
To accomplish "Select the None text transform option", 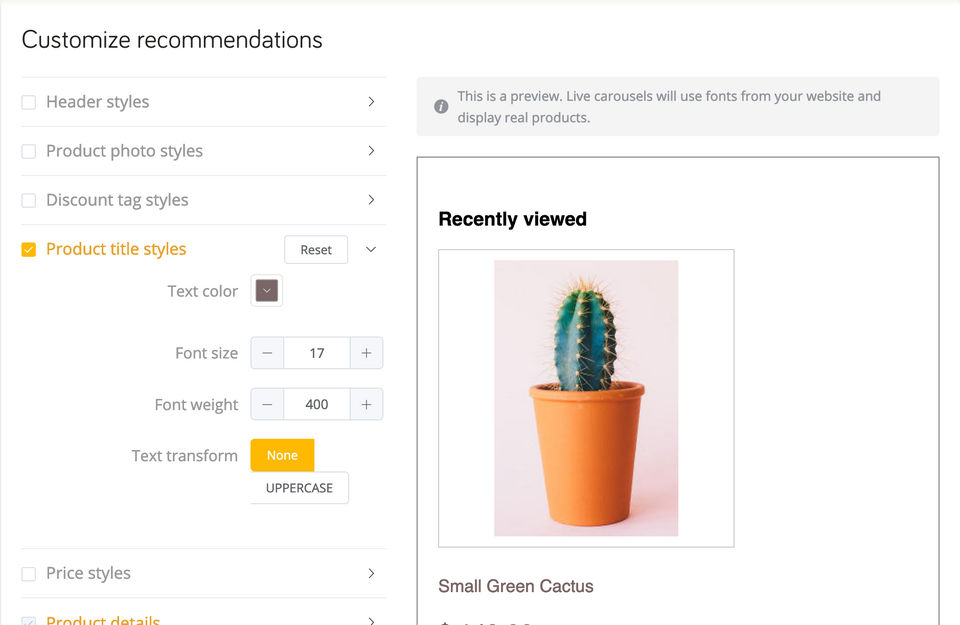I will 282,455.
